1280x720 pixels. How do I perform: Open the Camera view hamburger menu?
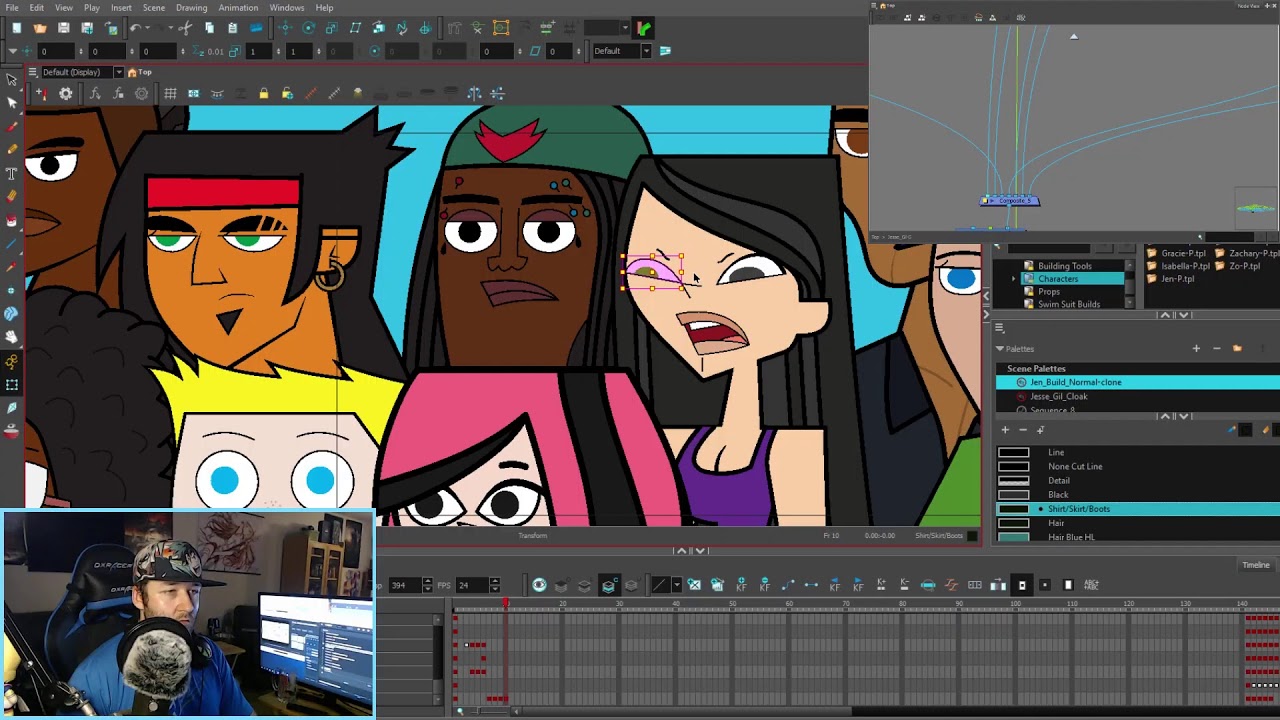tap(32, 72)
